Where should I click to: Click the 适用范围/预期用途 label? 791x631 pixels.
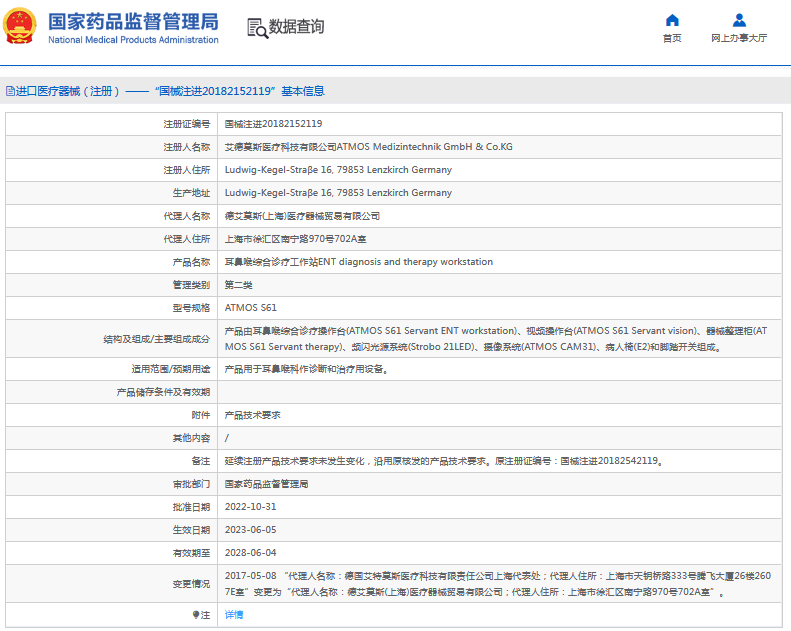[171, 370]
